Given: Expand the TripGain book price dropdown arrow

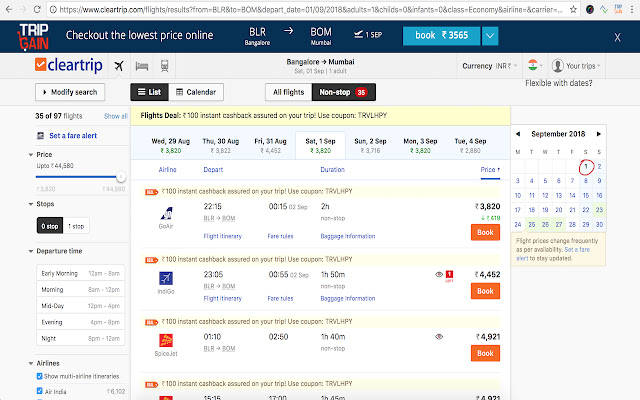Looking at the screenshot, I should 490,36.
